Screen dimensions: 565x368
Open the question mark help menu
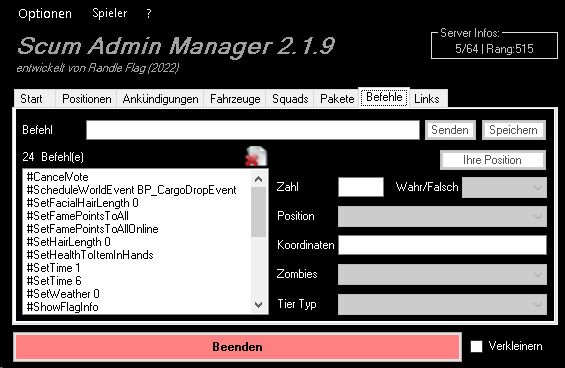[x=149, y=14]
